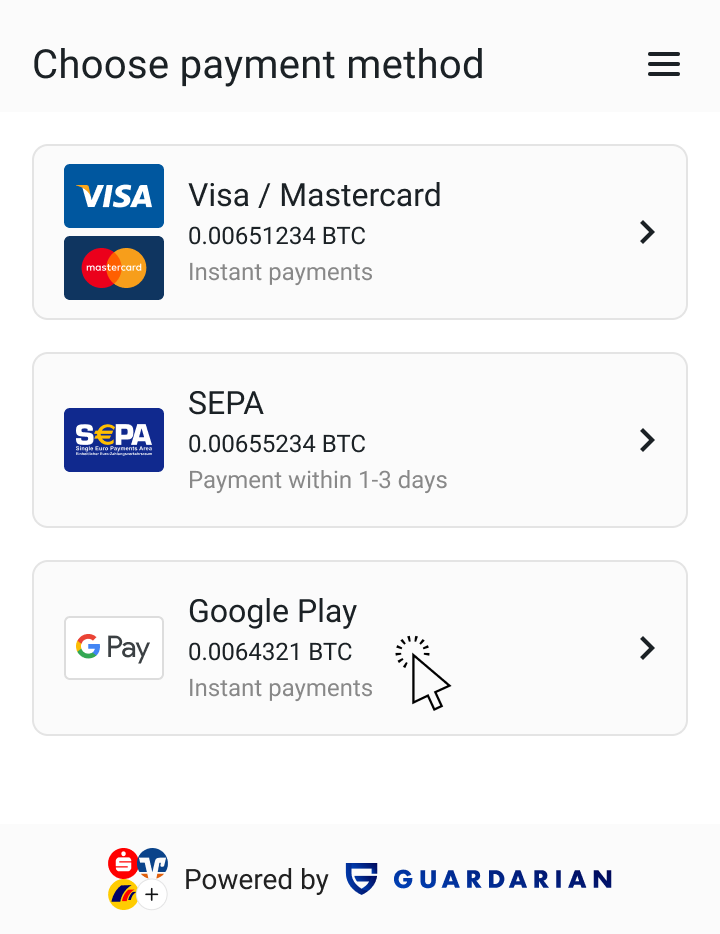Click the Visa logo
720x934 pixels.
114,196
